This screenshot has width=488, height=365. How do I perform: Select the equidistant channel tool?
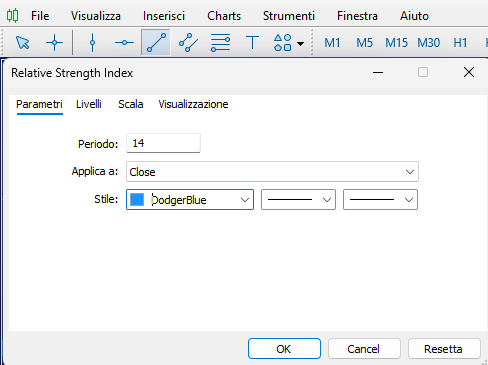point(188,42)
